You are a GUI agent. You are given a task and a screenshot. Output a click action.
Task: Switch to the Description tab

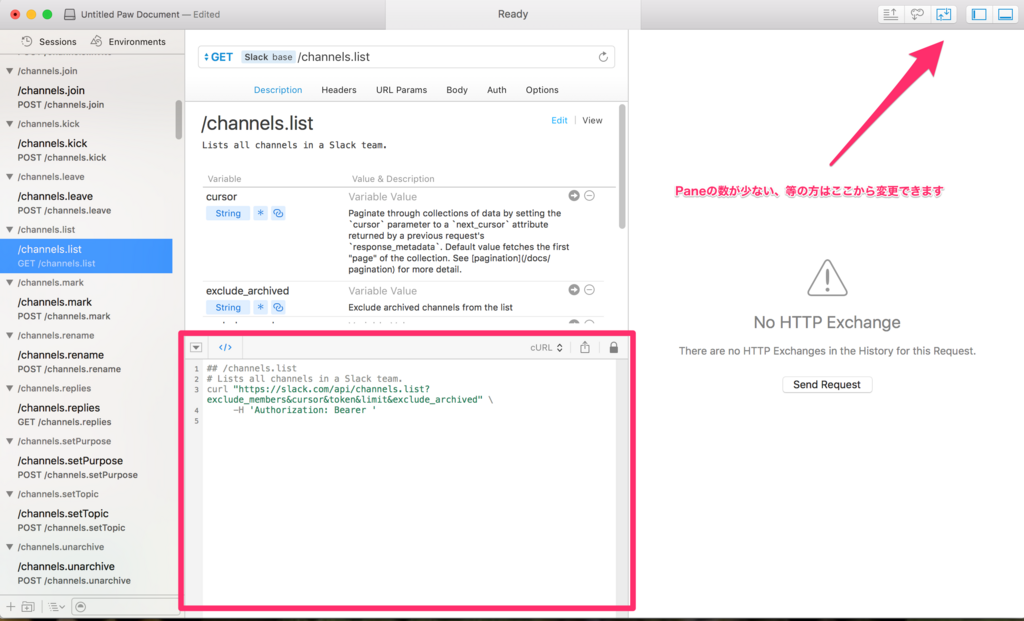pos(278,89)
